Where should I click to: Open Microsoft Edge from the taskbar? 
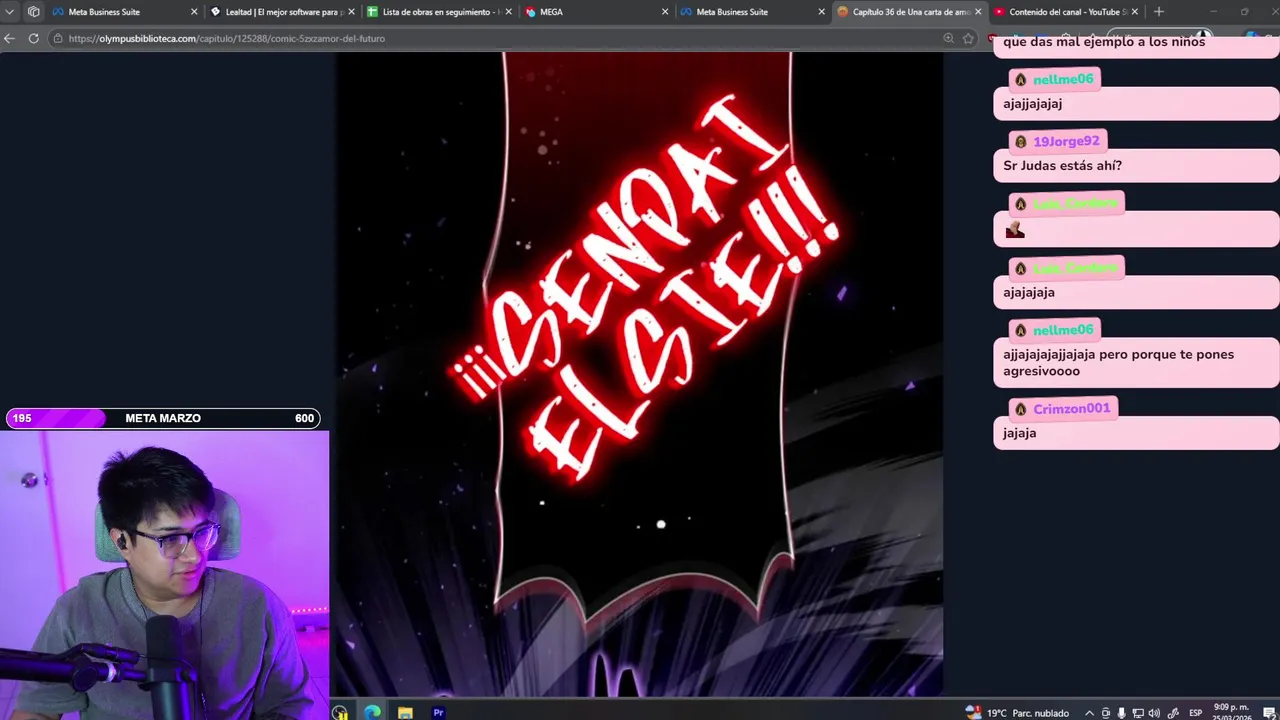tap(372, 712)
